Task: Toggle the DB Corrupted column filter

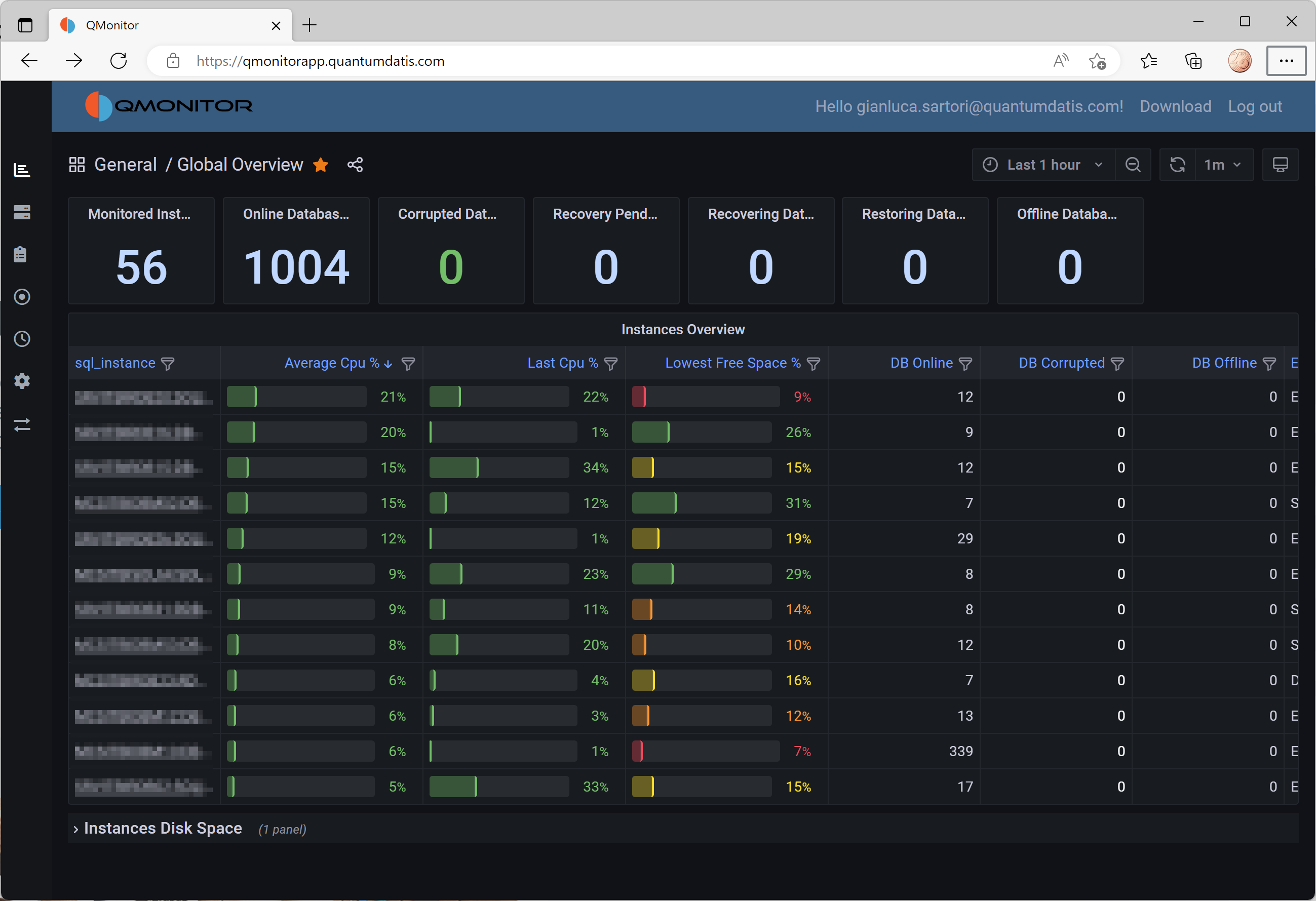Action: 1117,364
